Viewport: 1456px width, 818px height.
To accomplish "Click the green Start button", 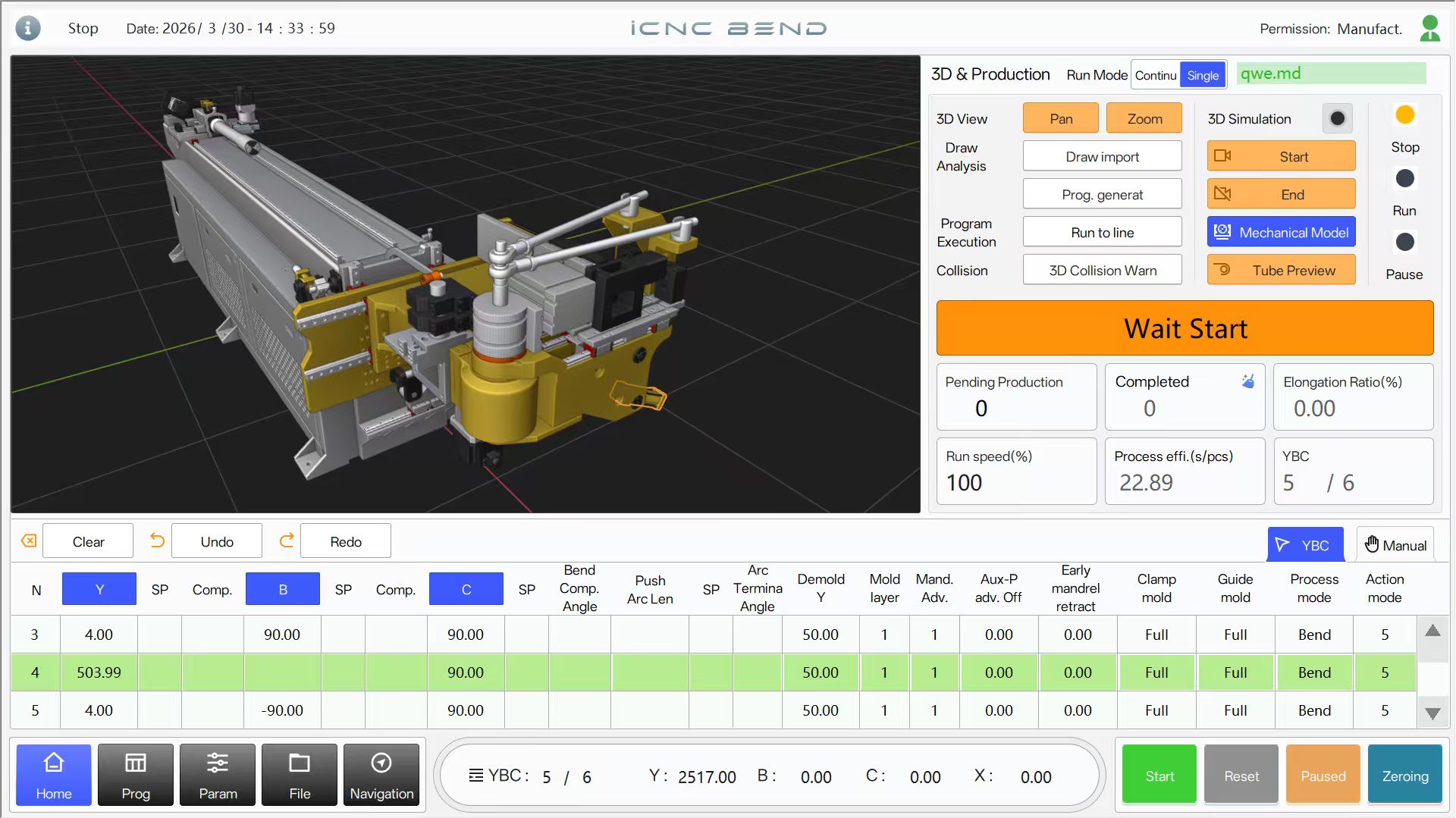I will [1159, 775].
